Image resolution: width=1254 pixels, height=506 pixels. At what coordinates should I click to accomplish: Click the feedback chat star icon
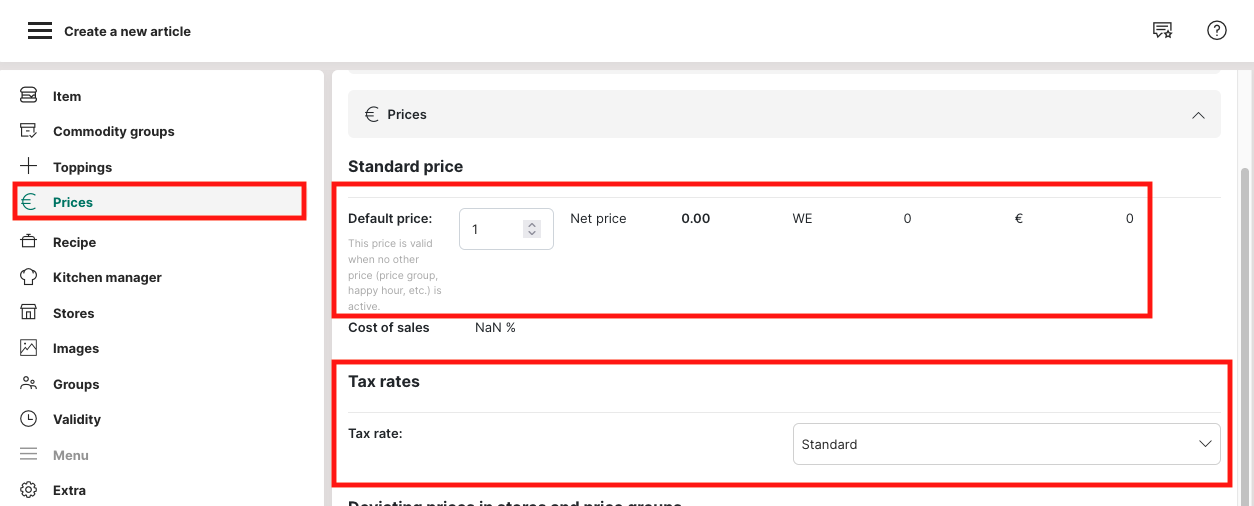pyautogui.click(x=1162, y=31)
